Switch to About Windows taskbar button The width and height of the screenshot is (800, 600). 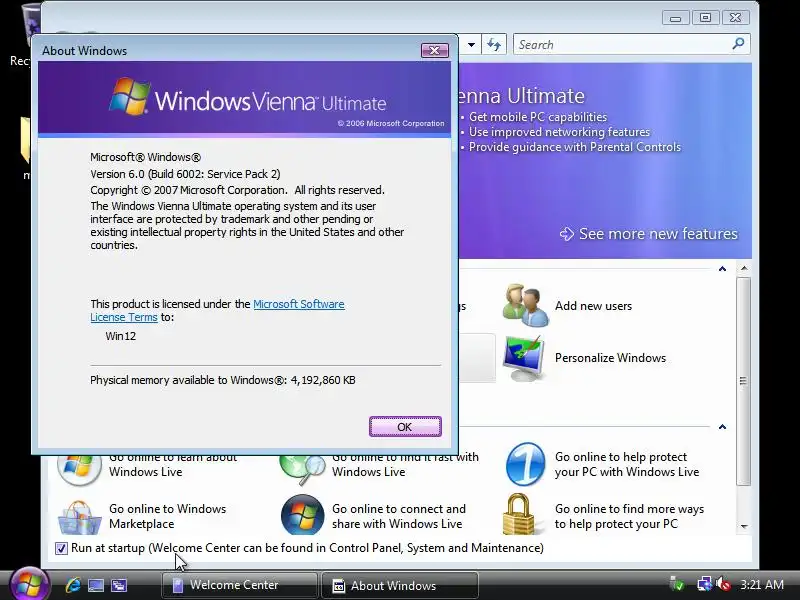400,585
